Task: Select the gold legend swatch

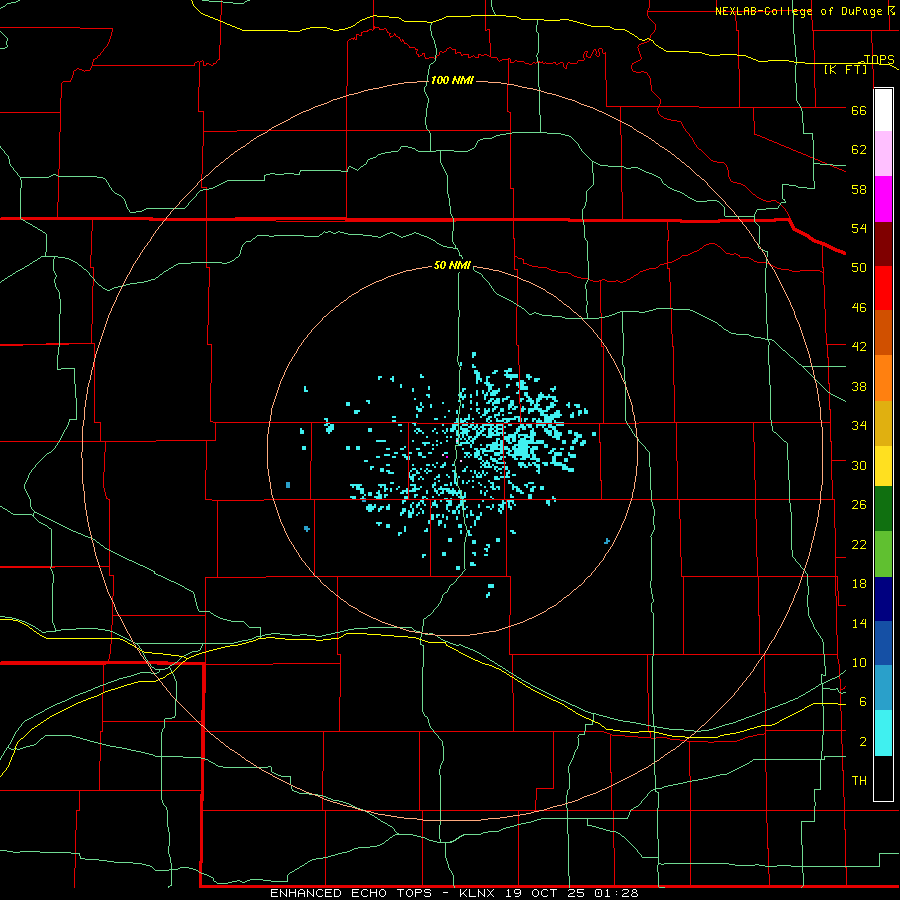Action: point(883,423)
